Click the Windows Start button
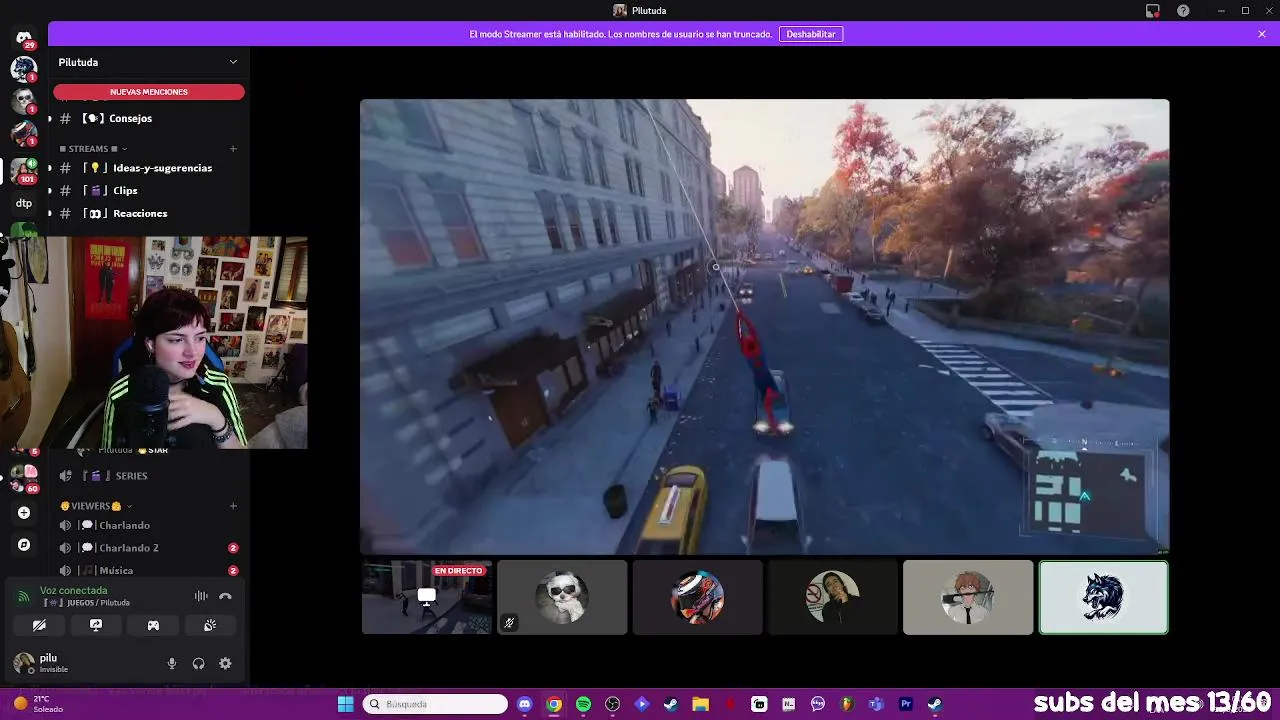The width and height of the screenshot is (1280, 720). [x=345, y=704]
